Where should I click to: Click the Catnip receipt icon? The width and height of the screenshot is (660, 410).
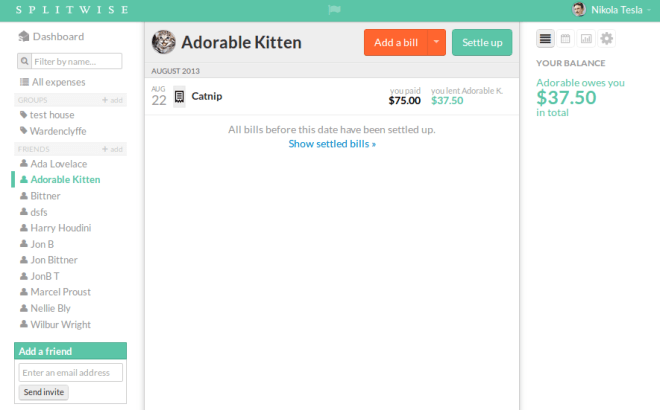tap(179, 97)
